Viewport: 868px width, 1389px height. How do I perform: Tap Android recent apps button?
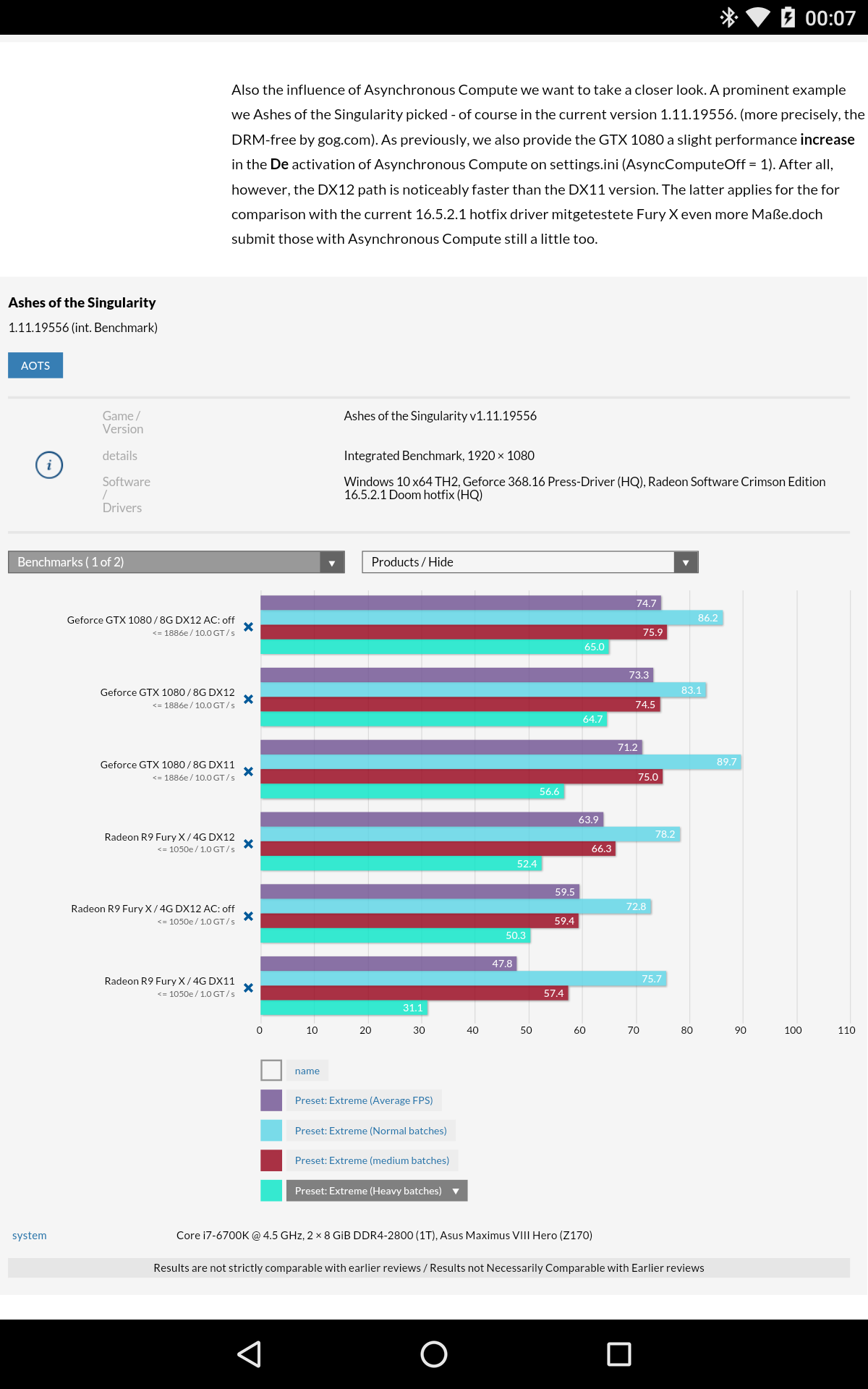[x=619, y=1354]
